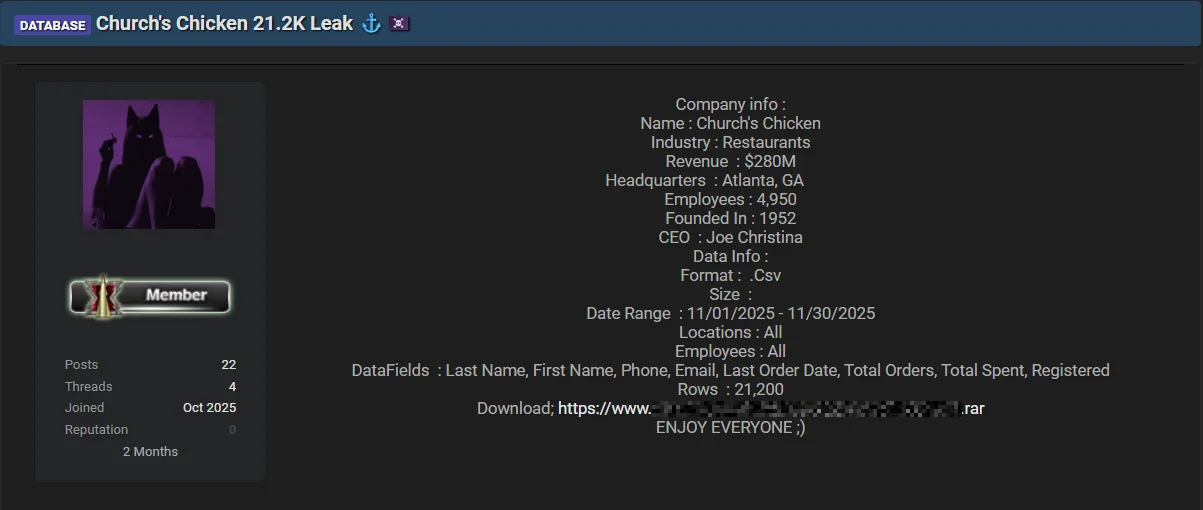Image resolution: width=1203 pixels, height=510 pixels.
Task: Open the Church's Chicken 21.2K Leak title
Action: tap(224, 23)
